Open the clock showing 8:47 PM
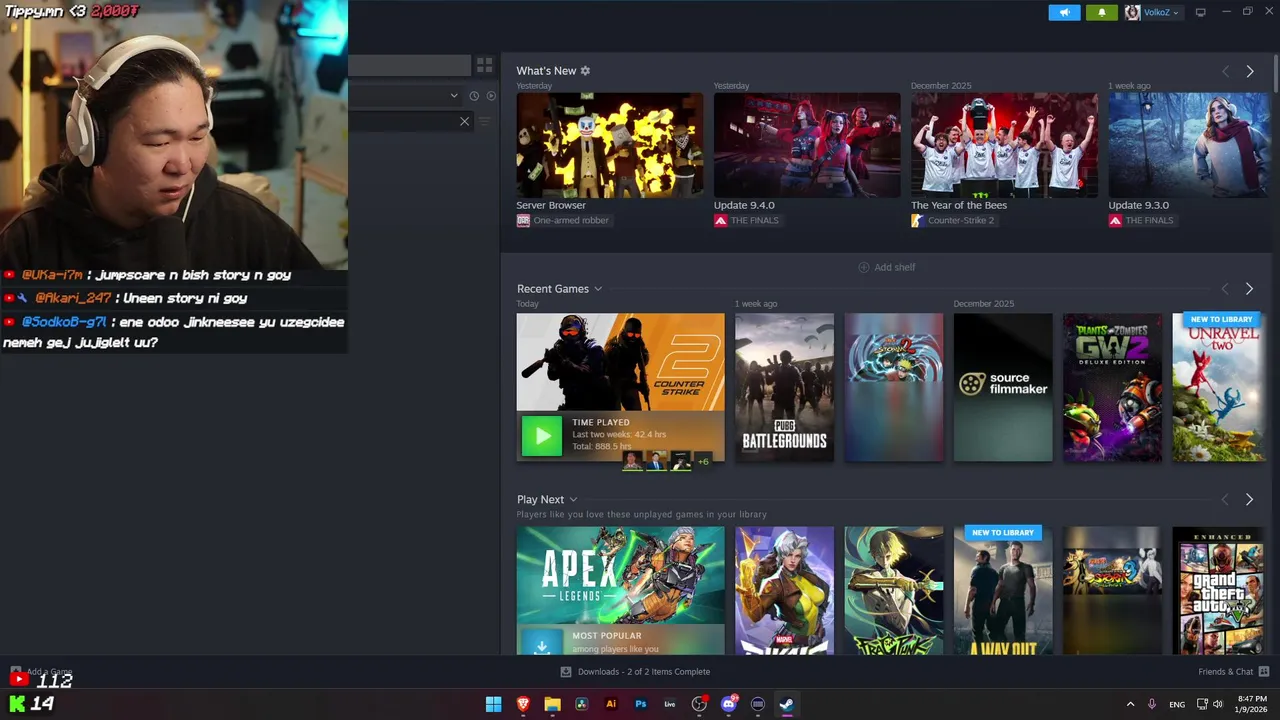1280x720 pixels. 1252,704
